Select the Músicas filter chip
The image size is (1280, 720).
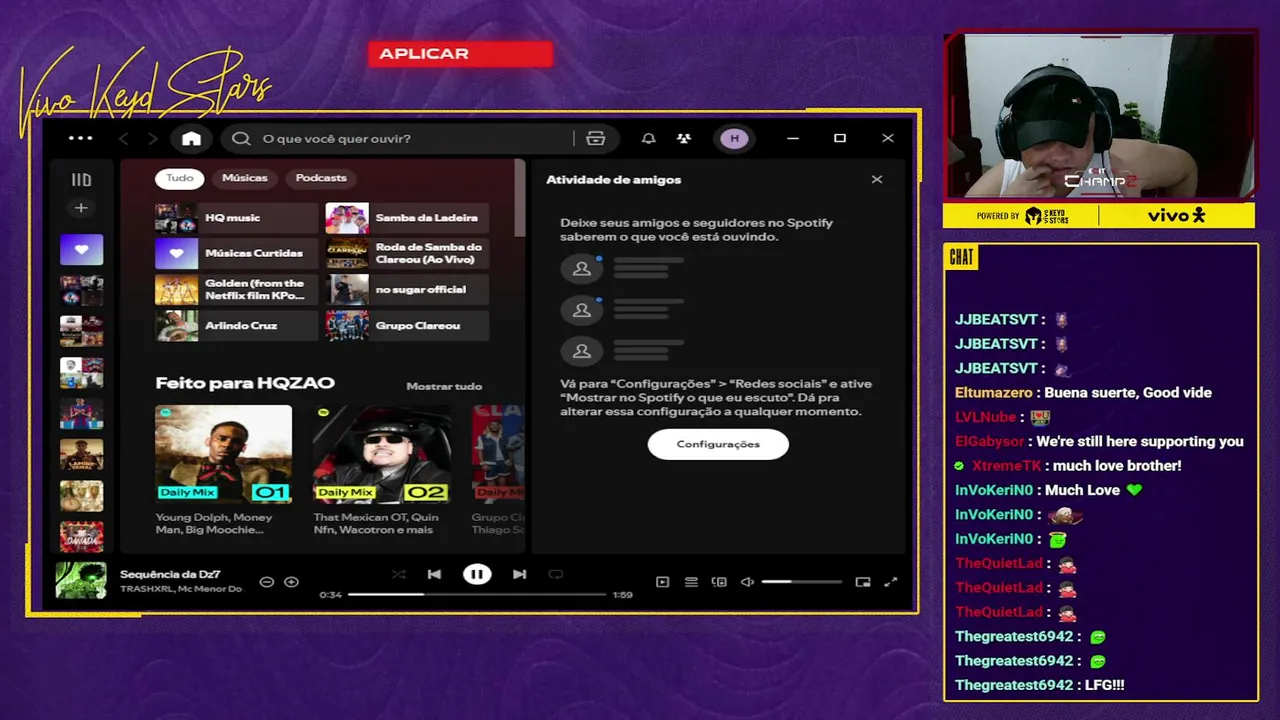245,178
